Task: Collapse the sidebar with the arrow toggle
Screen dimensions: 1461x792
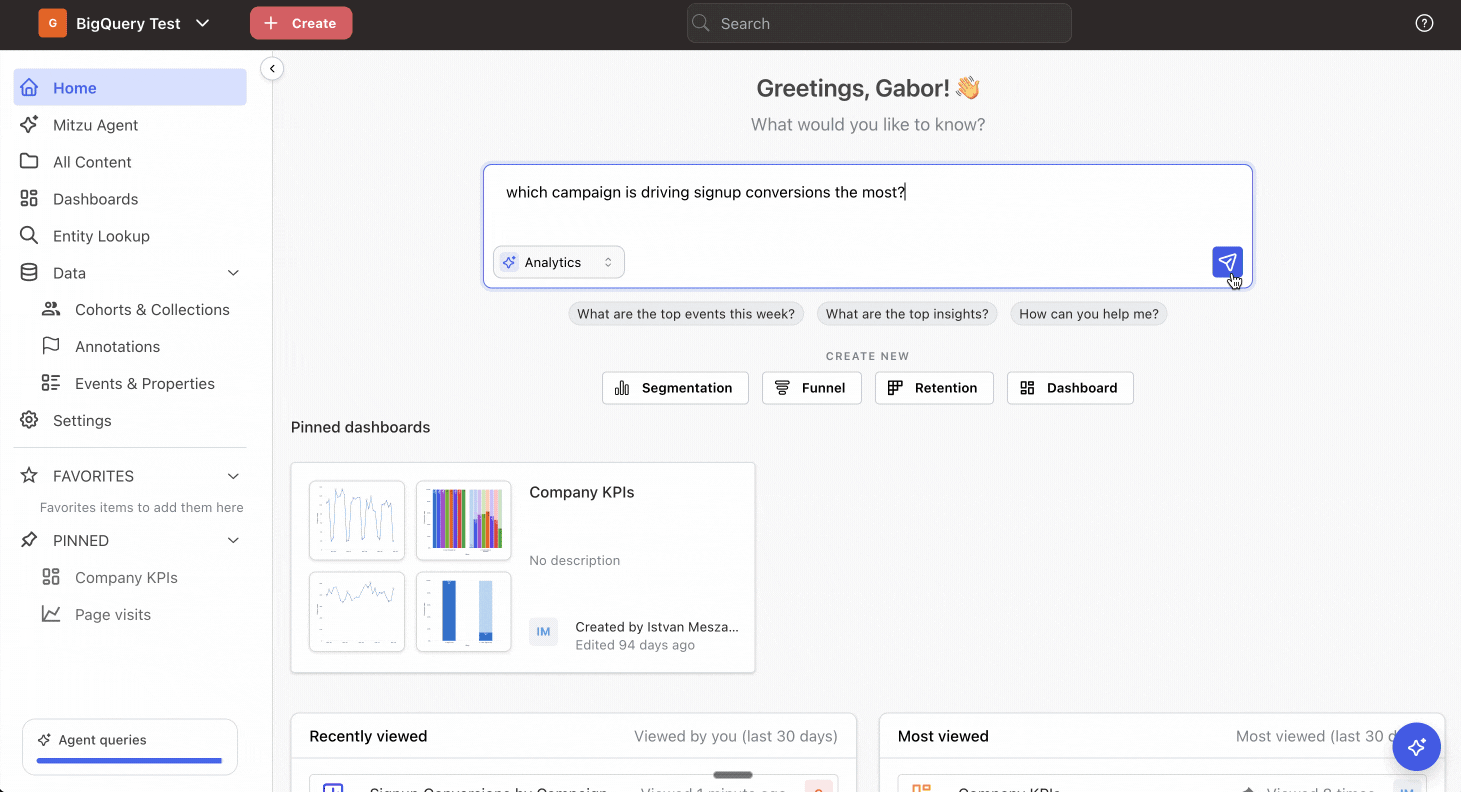Action: tap(272, 68)
